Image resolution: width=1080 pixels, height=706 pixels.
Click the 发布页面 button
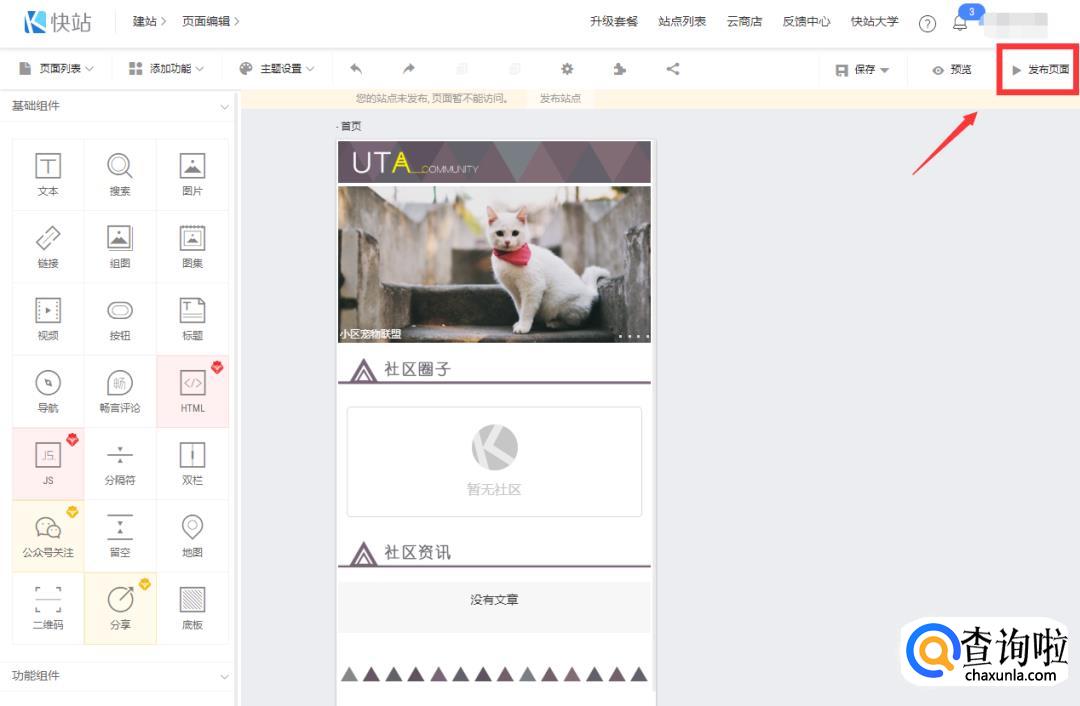pyautogui.click(x=1040, y=70)
